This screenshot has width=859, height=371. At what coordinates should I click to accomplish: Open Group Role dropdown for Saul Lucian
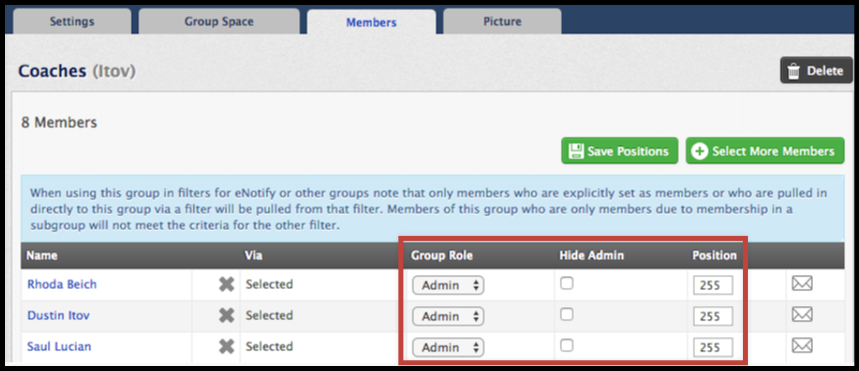[x=448, y=347]
